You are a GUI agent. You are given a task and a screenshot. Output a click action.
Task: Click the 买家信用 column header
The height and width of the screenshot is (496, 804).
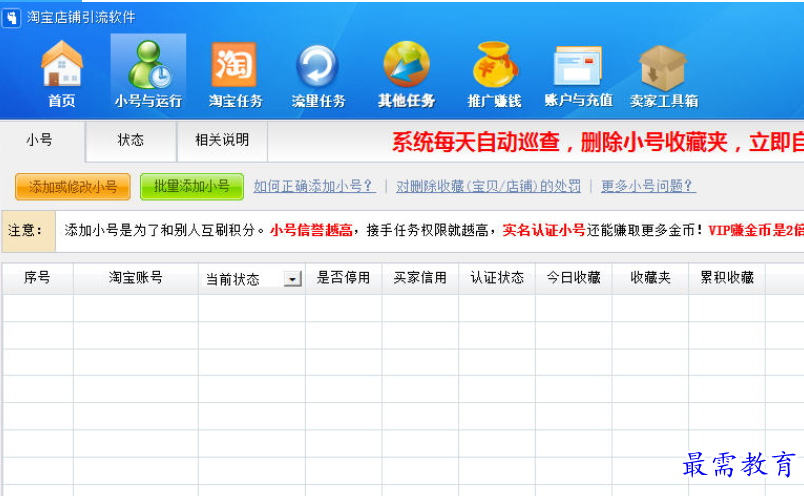click(420, 278)
